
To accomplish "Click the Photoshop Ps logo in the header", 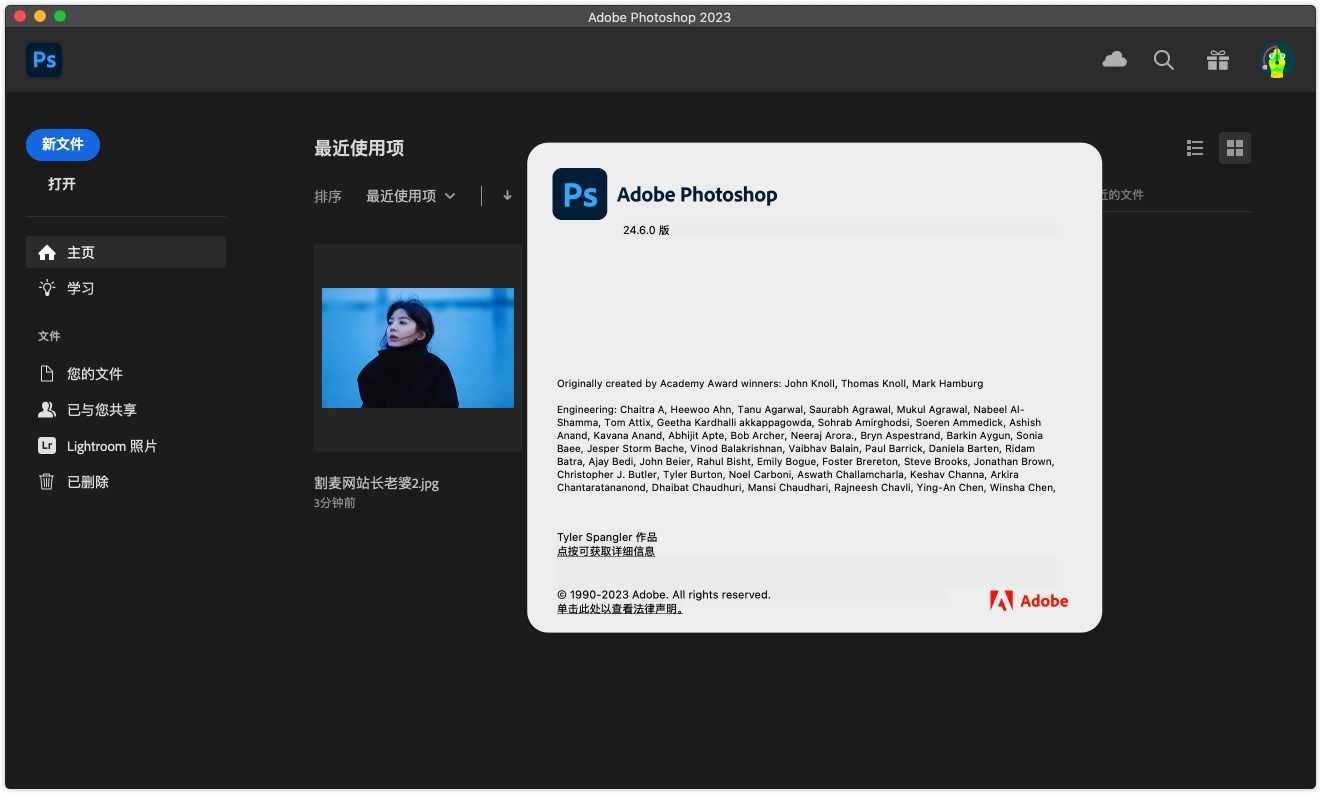I will [x=44, y=60].
